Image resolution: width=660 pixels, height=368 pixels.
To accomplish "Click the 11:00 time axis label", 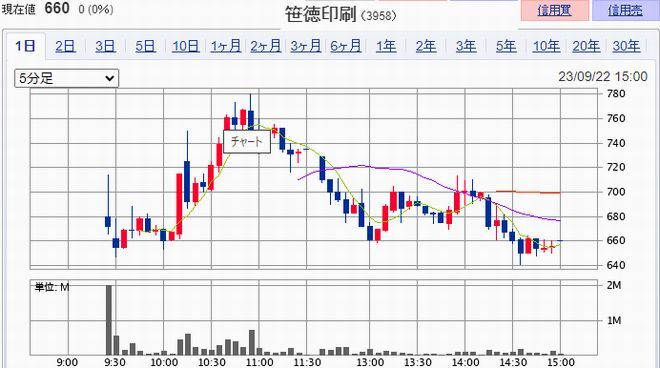I will click(x=259, y=362).
